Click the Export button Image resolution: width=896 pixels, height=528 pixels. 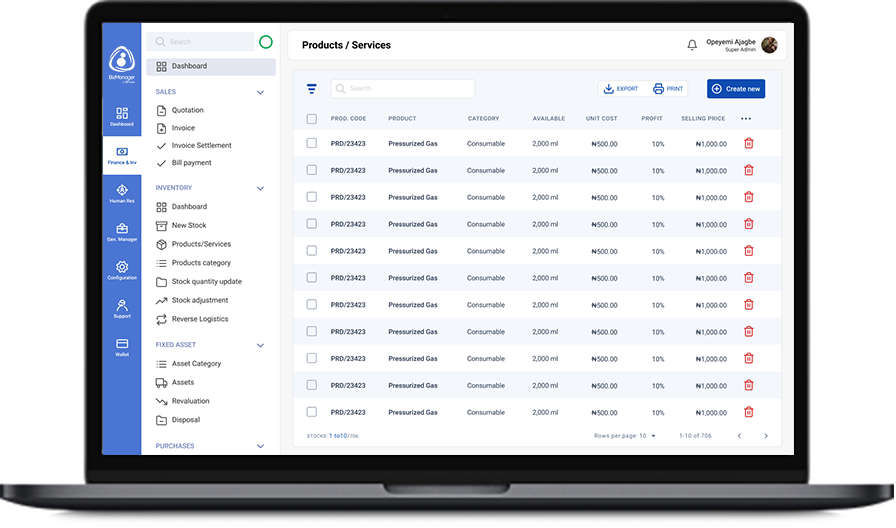tap(621, 89)
